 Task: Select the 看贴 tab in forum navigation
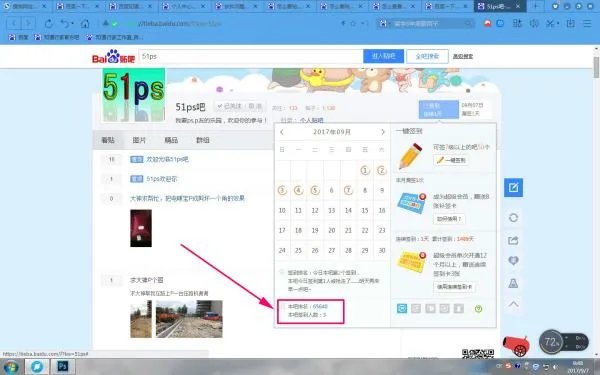[108, 140]
